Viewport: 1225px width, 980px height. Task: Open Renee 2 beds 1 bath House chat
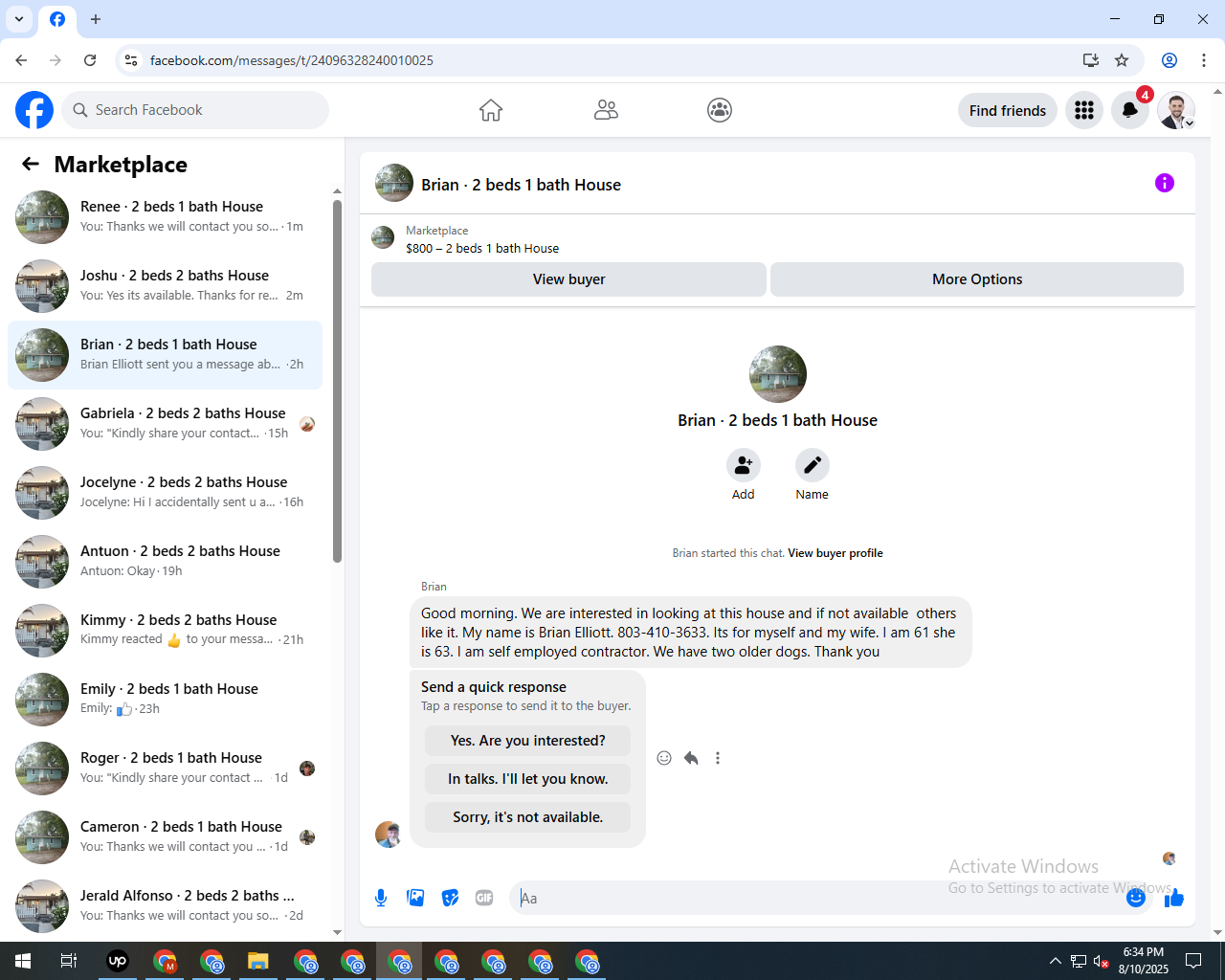coord(165,217)
